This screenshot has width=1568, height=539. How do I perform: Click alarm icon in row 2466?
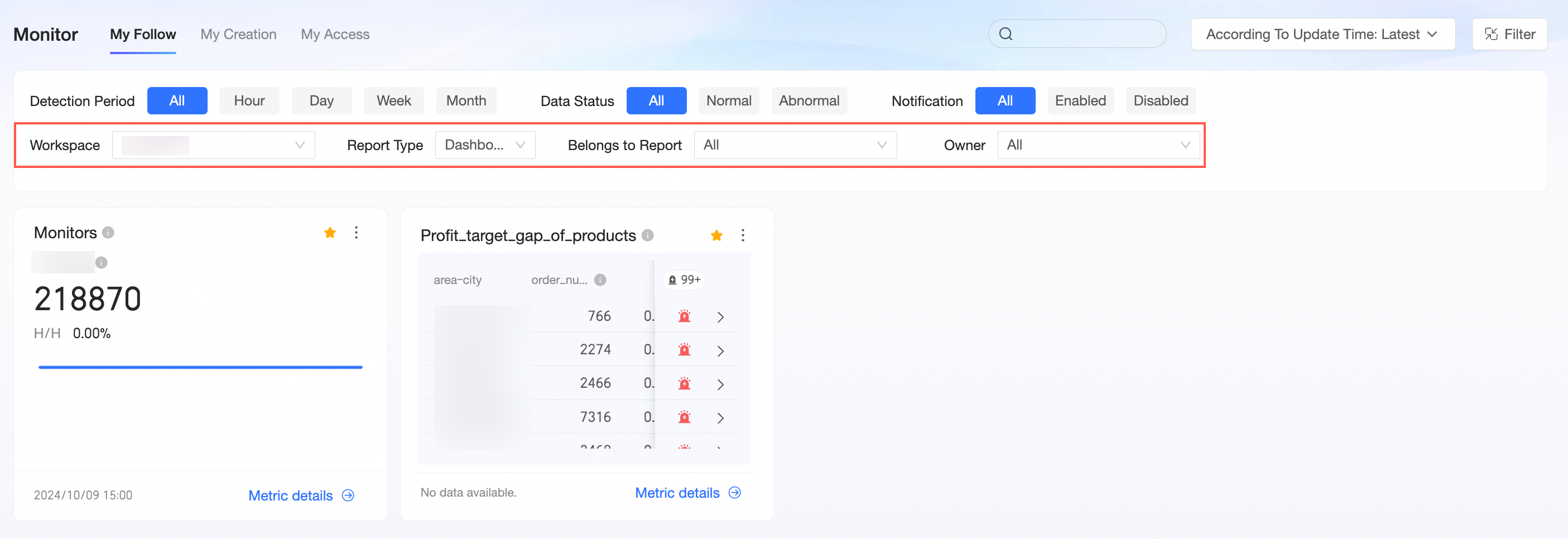684,384
